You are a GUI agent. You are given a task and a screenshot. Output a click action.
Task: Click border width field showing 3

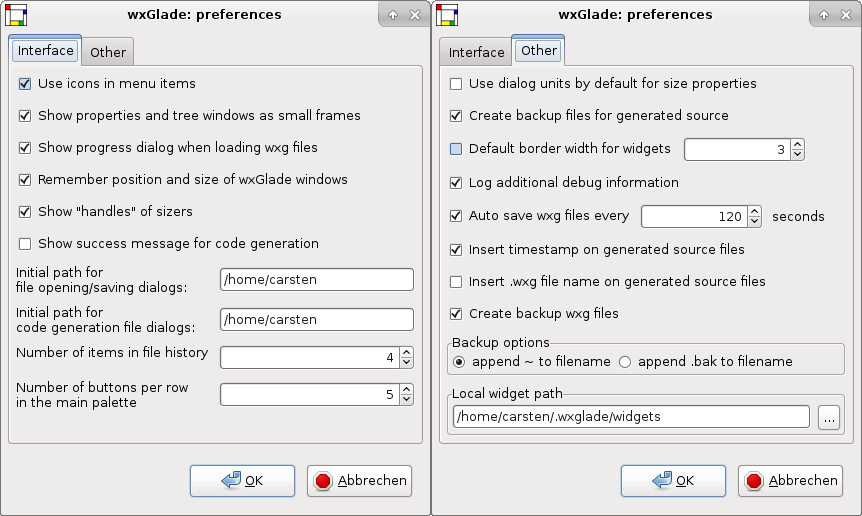tap(738, 149)
